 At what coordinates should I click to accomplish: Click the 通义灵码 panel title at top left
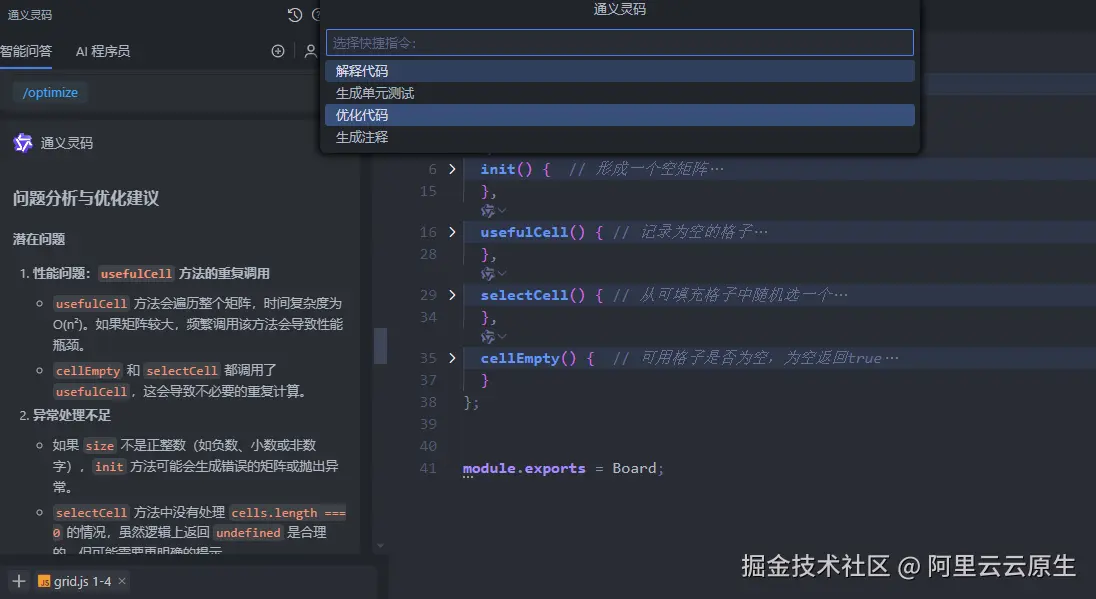pyautogui.click(x=30, y=15)
